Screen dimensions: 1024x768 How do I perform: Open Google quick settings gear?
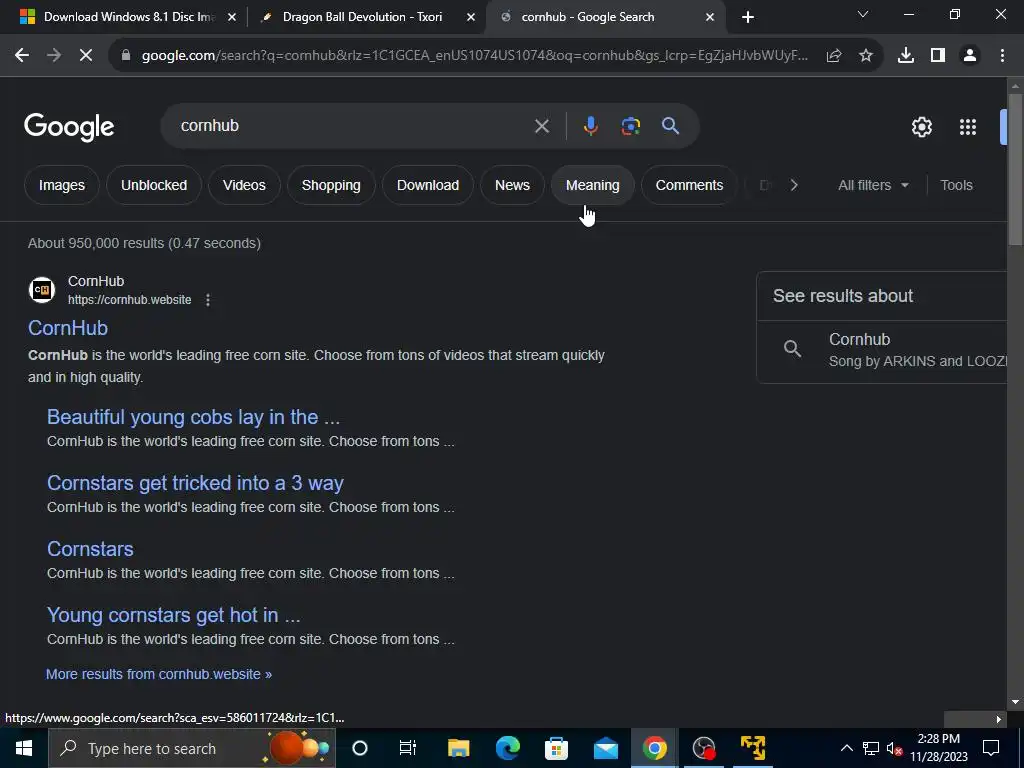pyautogui.click(x=921, y=127)
